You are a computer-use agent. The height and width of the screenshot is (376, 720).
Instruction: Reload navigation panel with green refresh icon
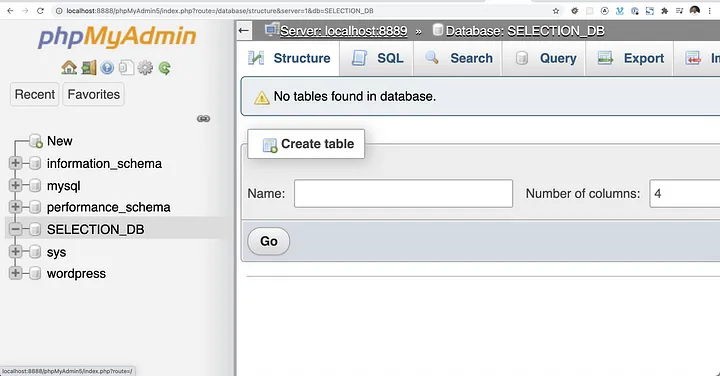164,68
